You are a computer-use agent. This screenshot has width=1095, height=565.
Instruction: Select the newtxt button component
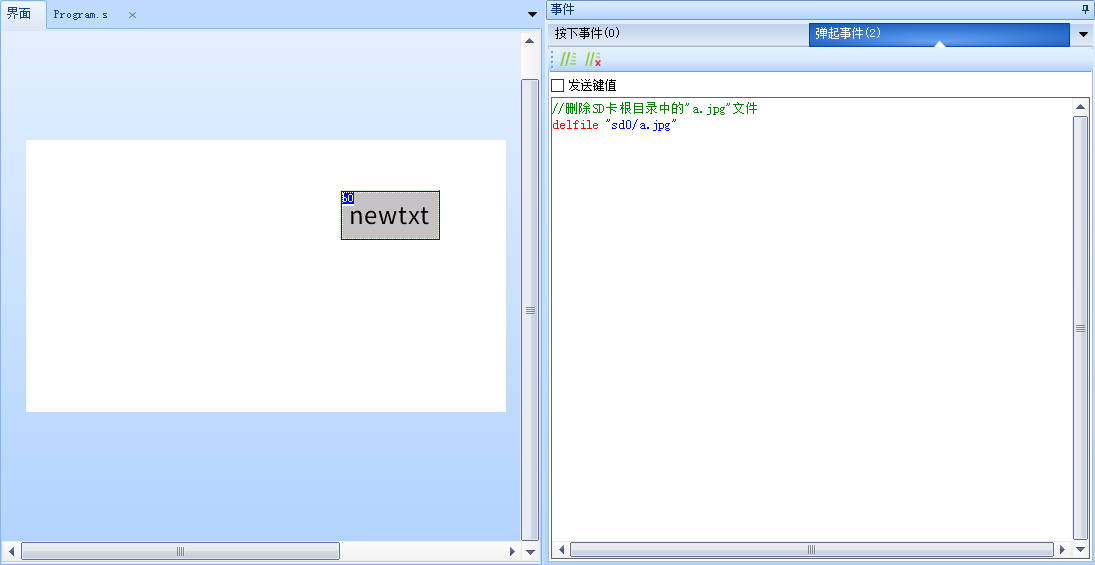click(x=390, y=216)
